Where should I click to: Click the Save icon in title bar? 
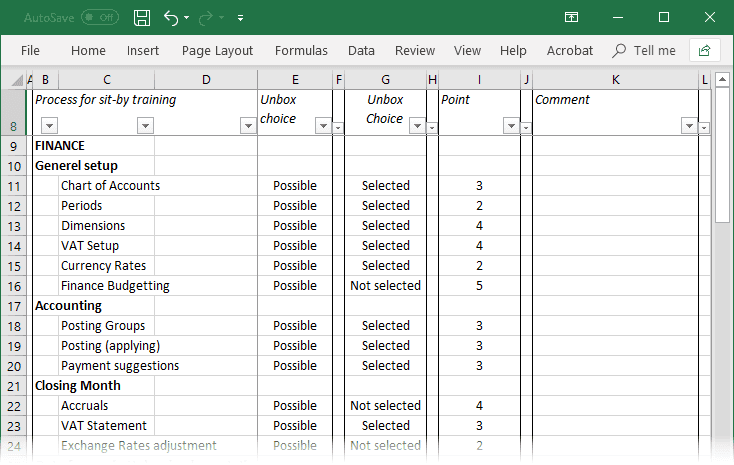click(142, 18)
